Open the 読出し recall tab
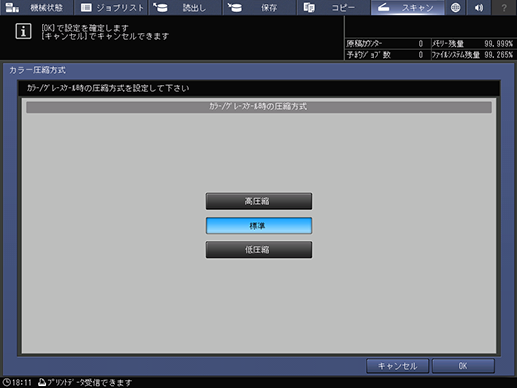The width and height of the screenshot is (517, 388). point(185,7)
